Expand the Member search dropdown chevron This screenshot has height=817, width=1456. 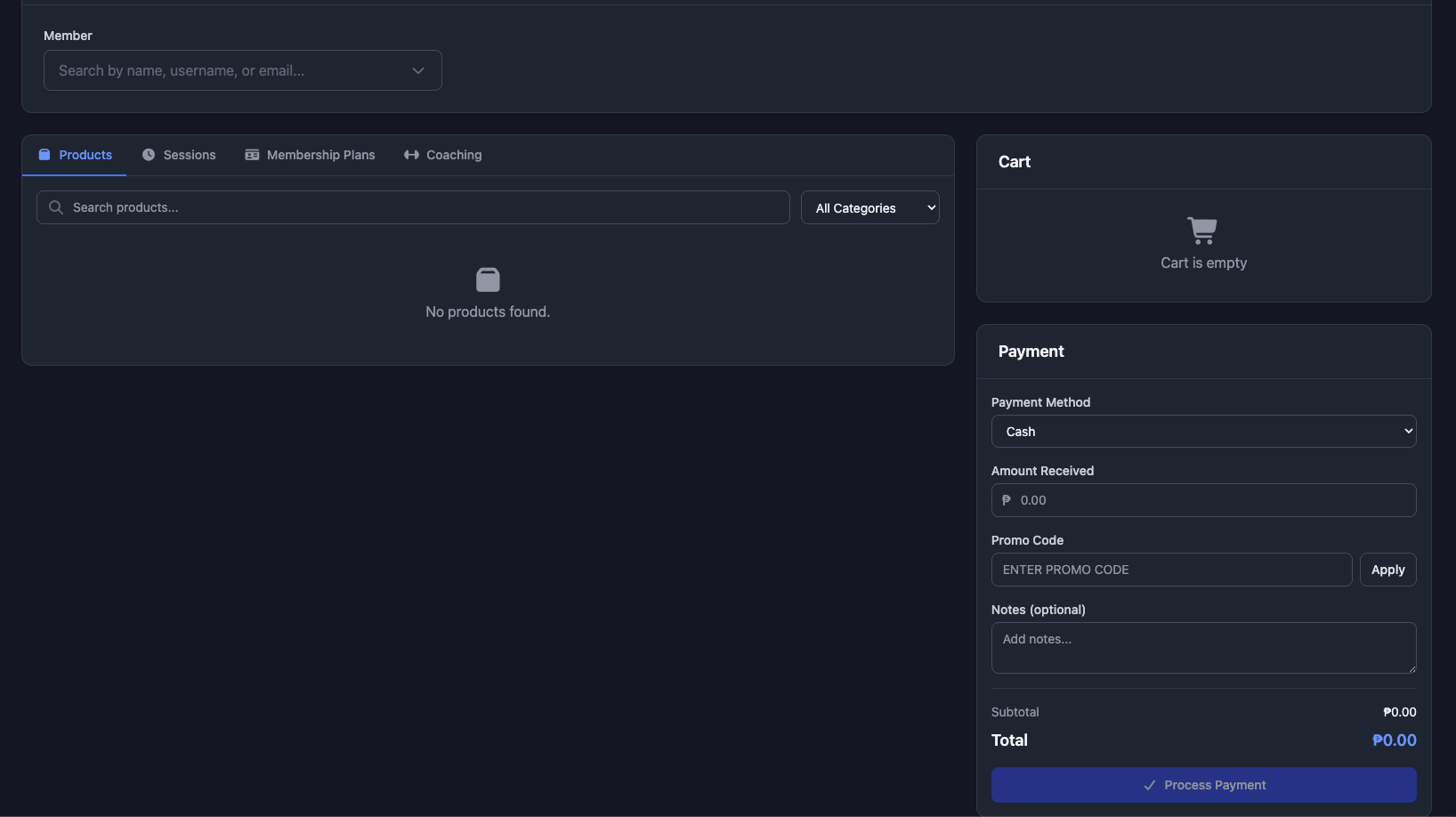click(418, 70)
